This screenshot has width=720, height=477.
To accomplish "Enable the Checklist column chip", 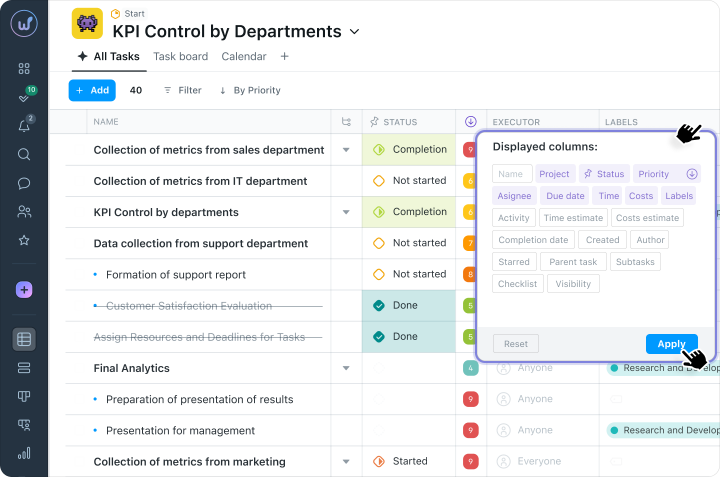I will click(517, 284).
